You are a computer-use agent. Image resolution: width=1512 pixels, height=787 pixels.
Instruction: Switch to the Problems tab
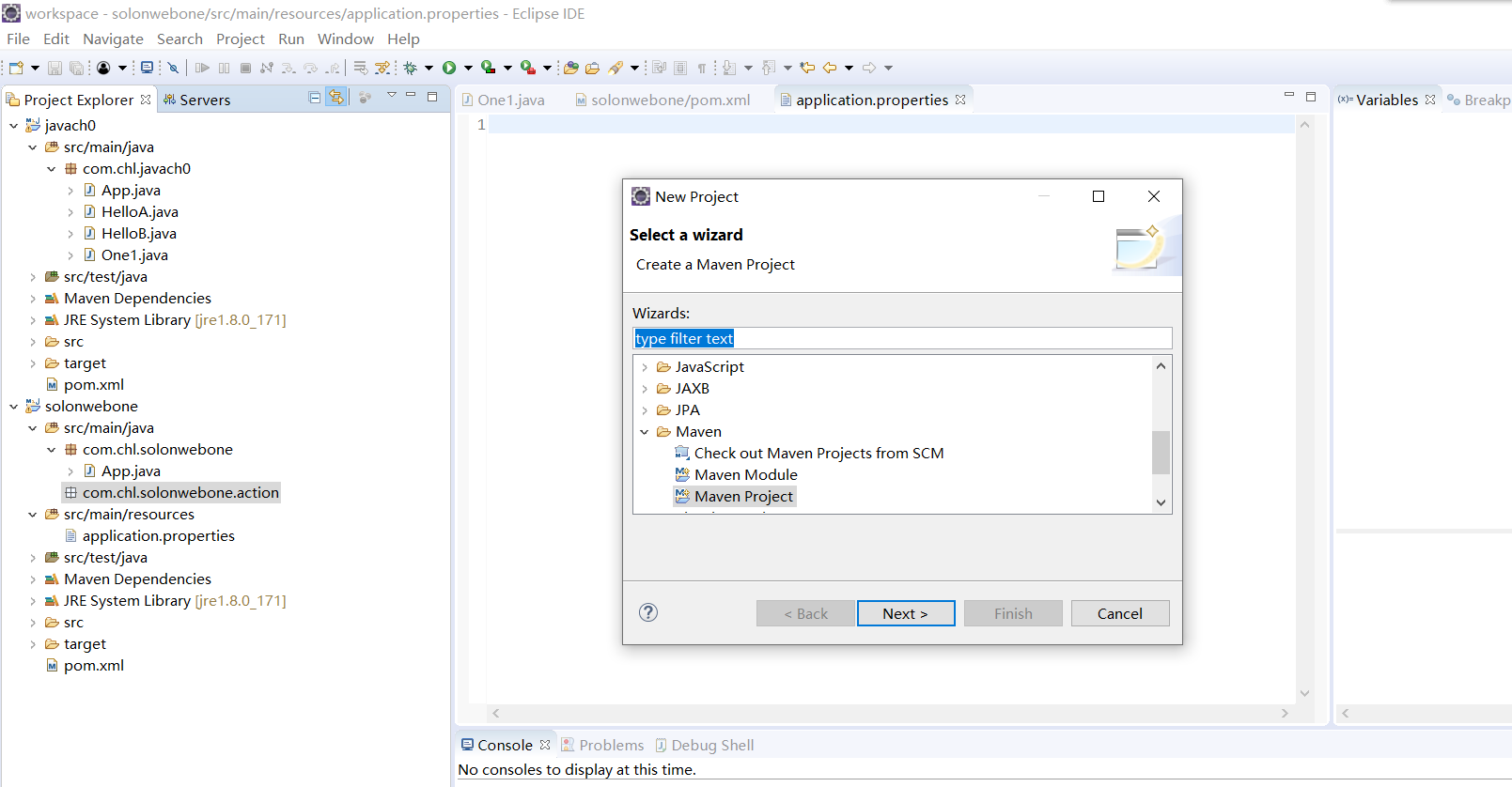point(602,745)
